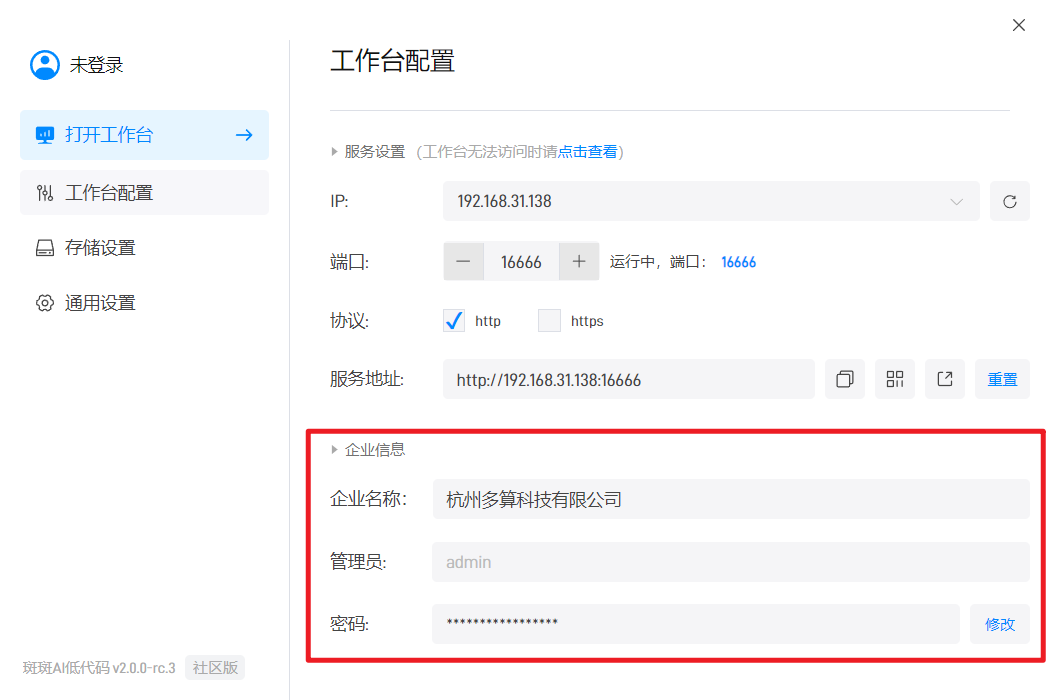Click the 斑斑AI低代码 v2.0.0-rc.3 version text
The image size is (1050, 700).
[99, 668]
